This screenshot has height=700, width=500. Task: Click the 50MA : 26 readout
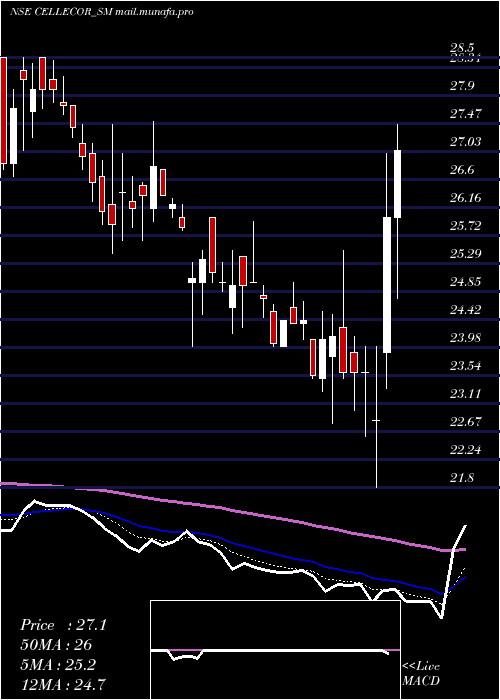click(x=56, y=645)
